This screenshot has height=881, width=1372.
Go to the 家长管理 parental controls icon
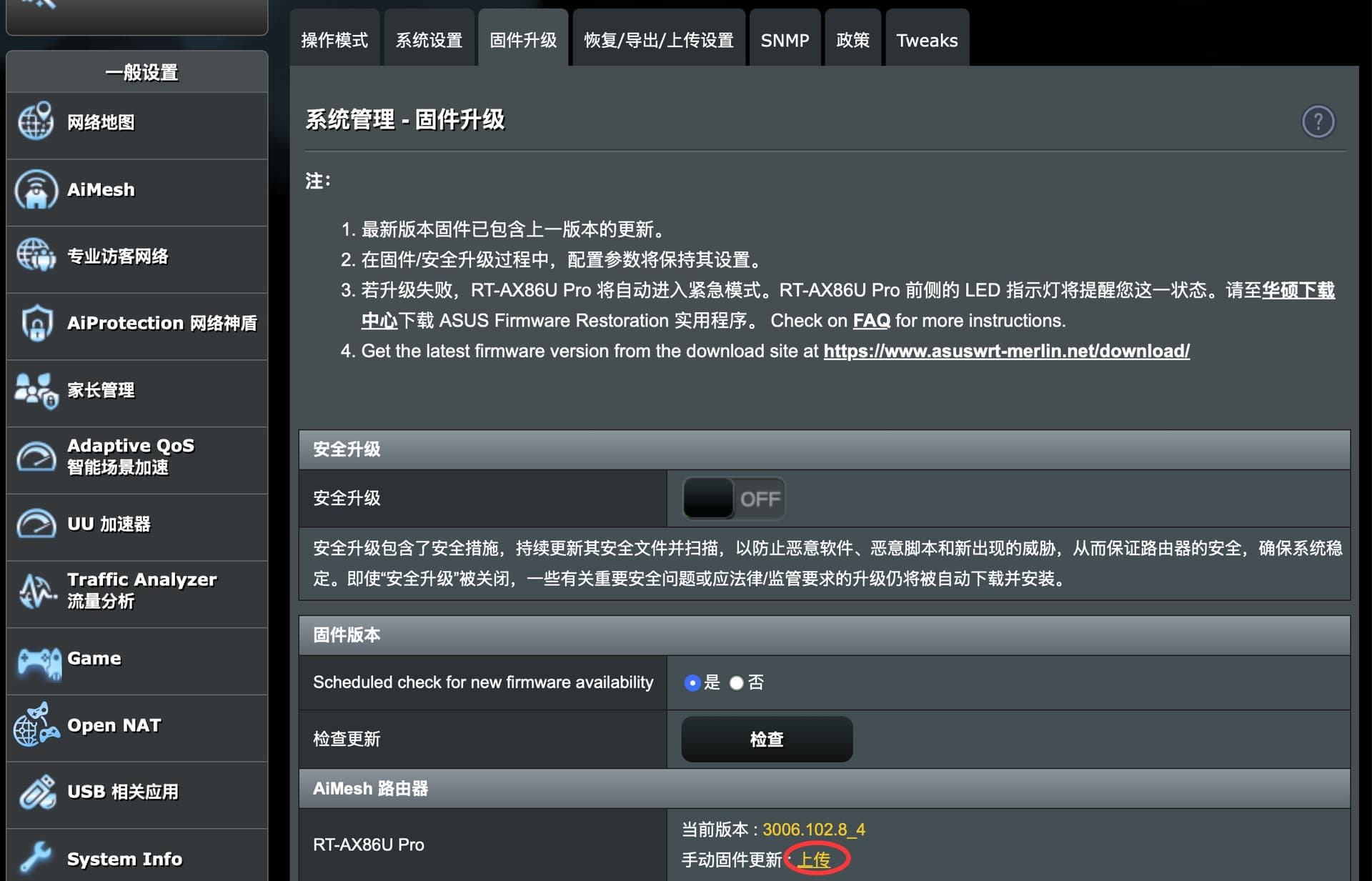pos(36,390)
